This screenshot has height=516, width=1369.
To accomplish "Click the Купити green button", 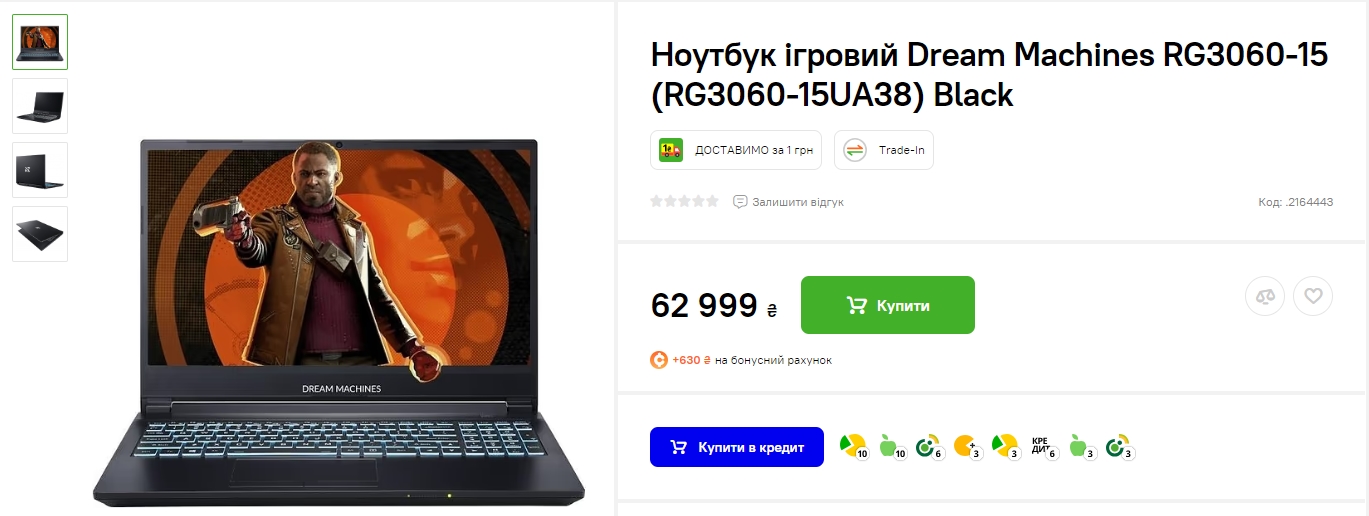I will (888, 305).
